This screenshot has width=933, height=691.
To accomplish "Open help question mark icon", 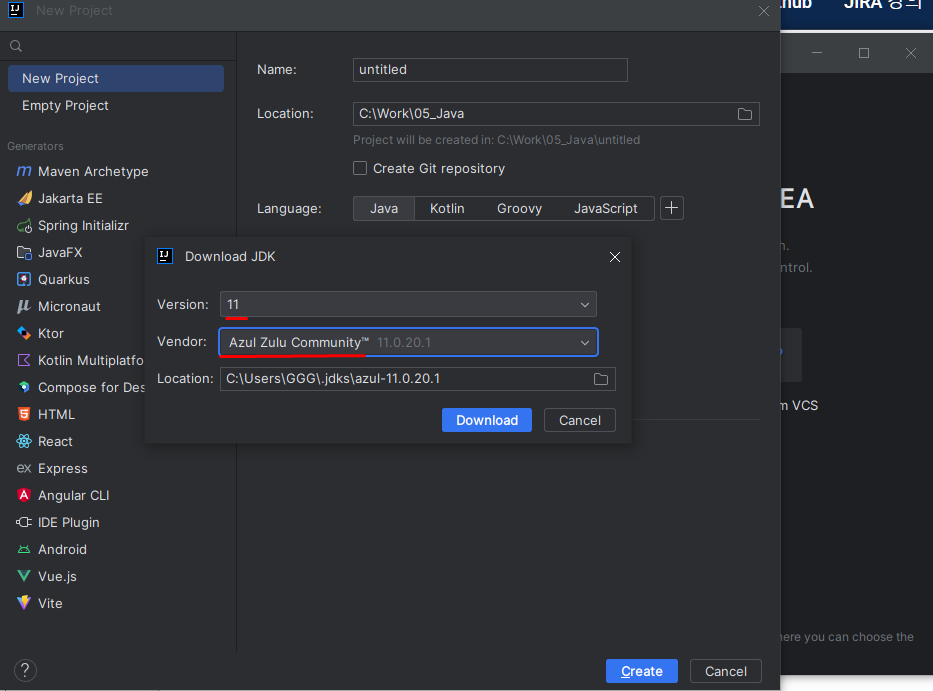I will pyautogui.click(x=25, y=671).
